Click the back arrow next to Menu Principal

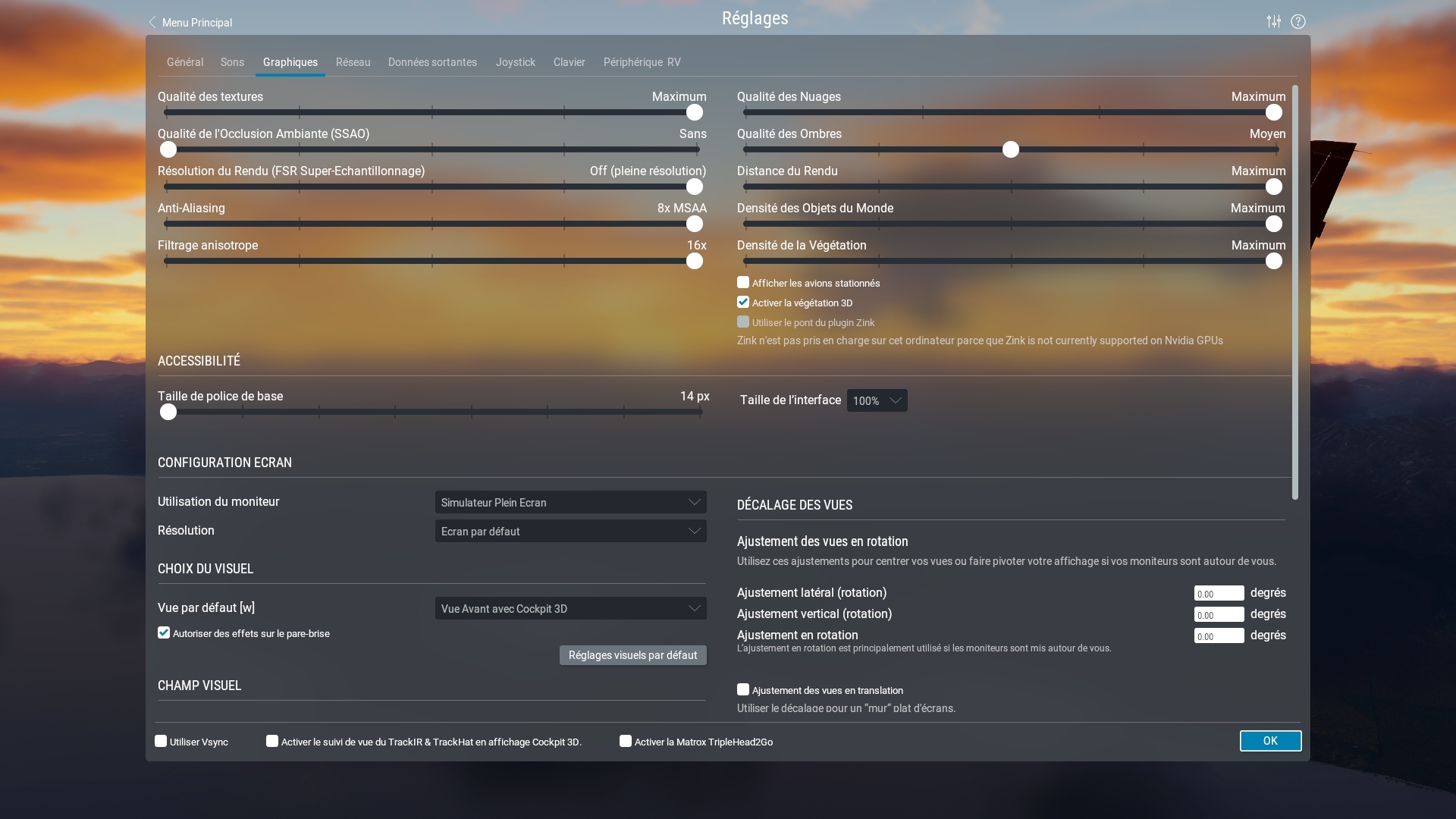pos(152,22)
